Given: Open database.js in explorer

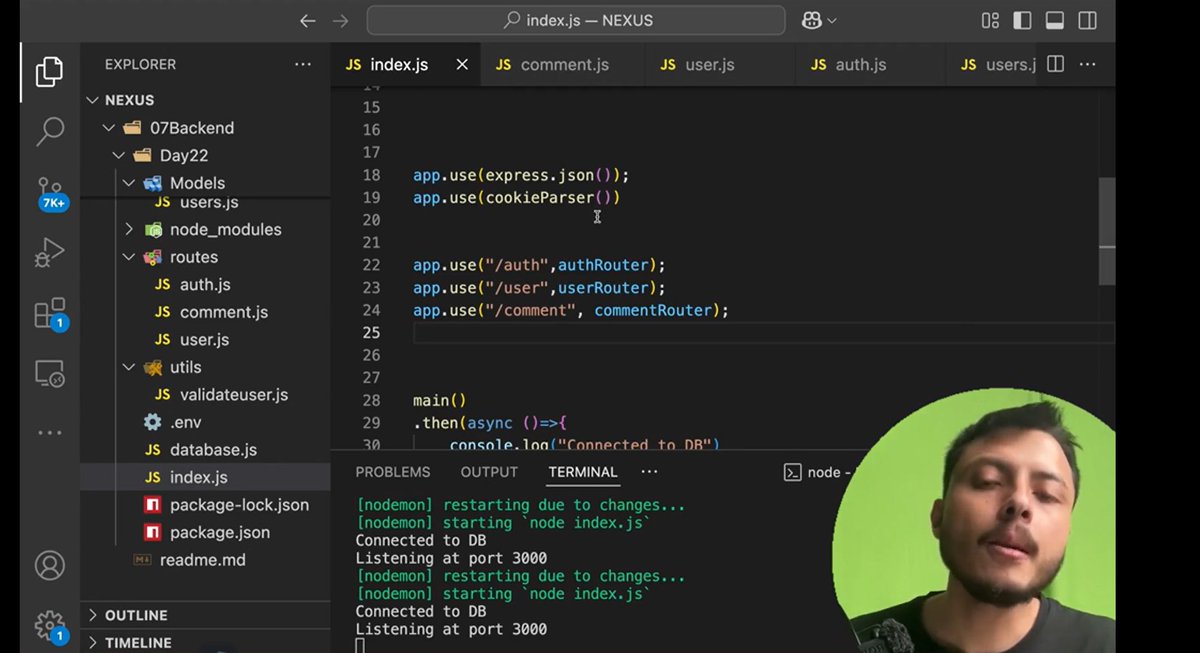Looking at the screenshot, I should click(x=205, y=450).
